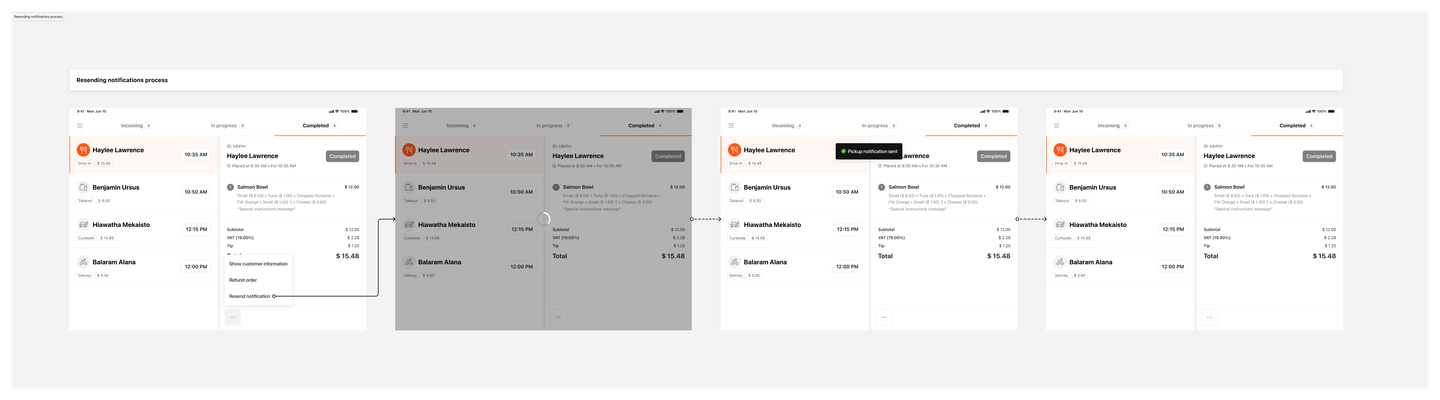The width and height of the screenshot is (1440, 400).
Task: Click Haylee Lawrence dine-in icon on final screen
Action: (1060, 150)
